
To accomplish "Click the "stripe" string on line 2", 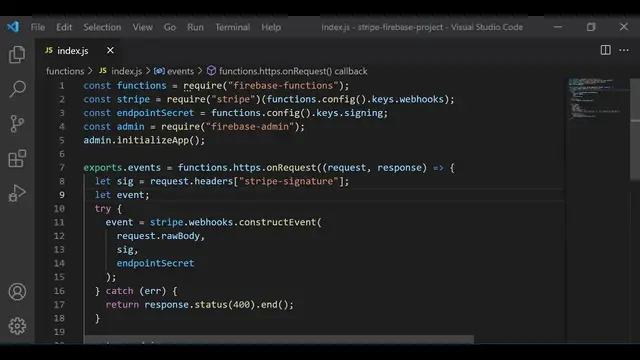I will tap(233, 99).
